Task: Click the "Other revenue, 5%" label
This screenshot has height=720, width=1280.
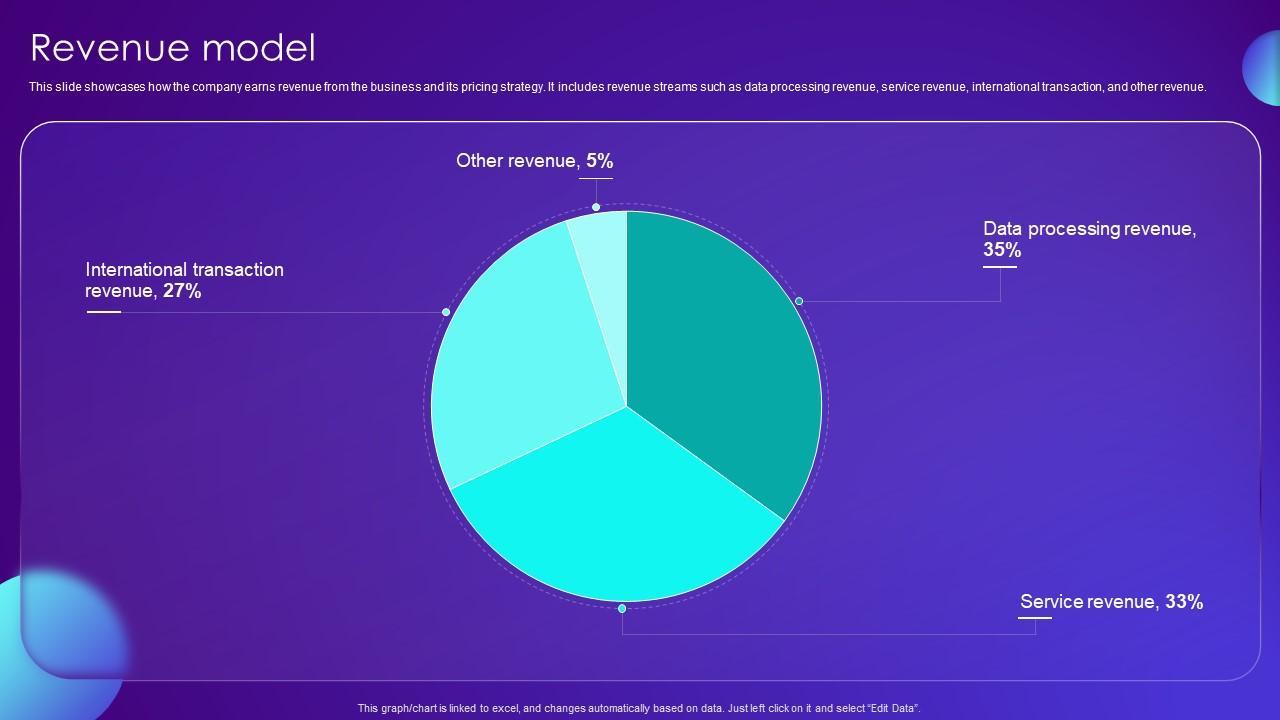Action: 534,161
